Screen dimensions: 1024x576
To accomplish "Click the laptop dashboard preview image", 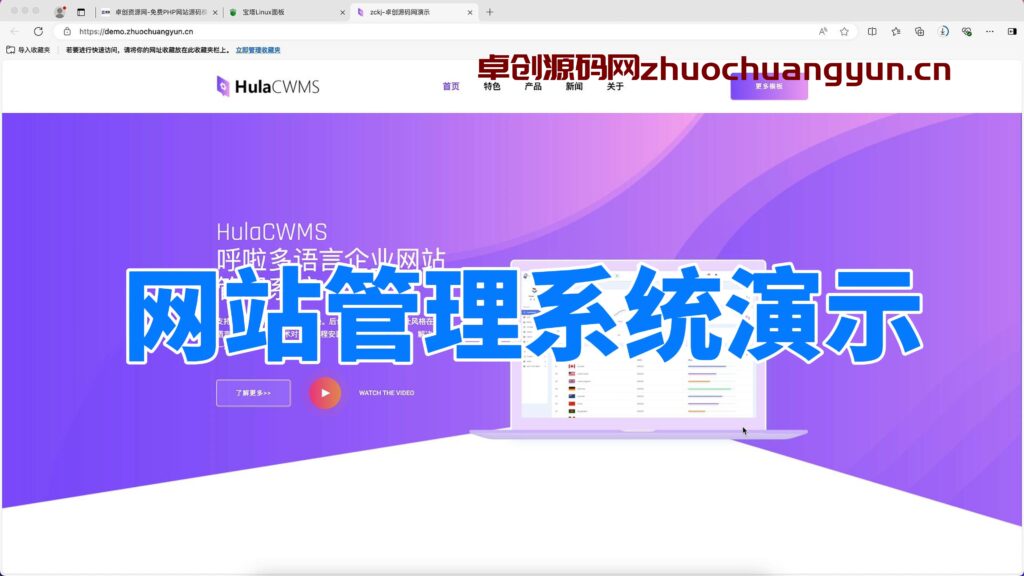I will coord(638,349).
